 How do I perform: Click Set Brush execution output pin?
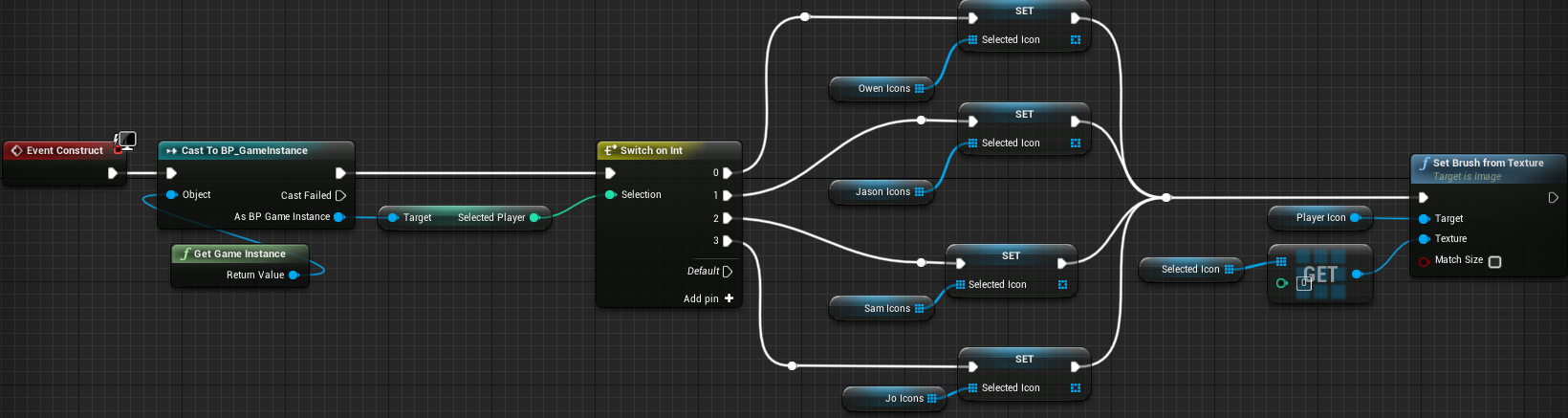[1553, 198]
